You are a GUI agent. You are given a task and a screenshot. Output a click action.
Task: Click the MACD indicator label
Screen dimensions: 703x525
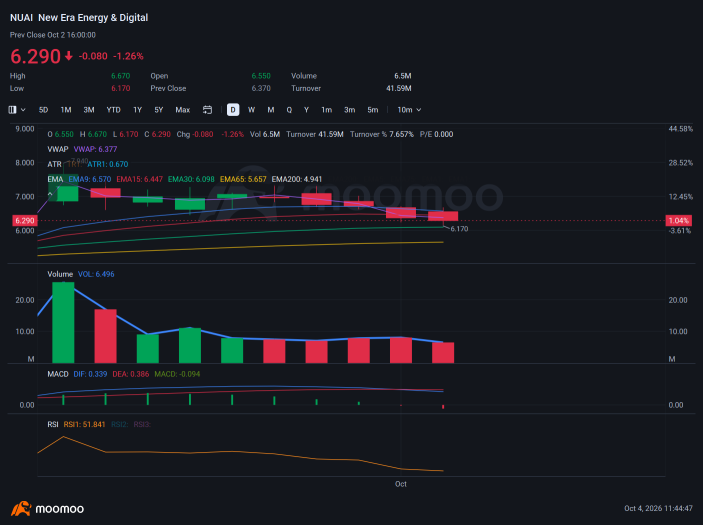pos(58,374)
